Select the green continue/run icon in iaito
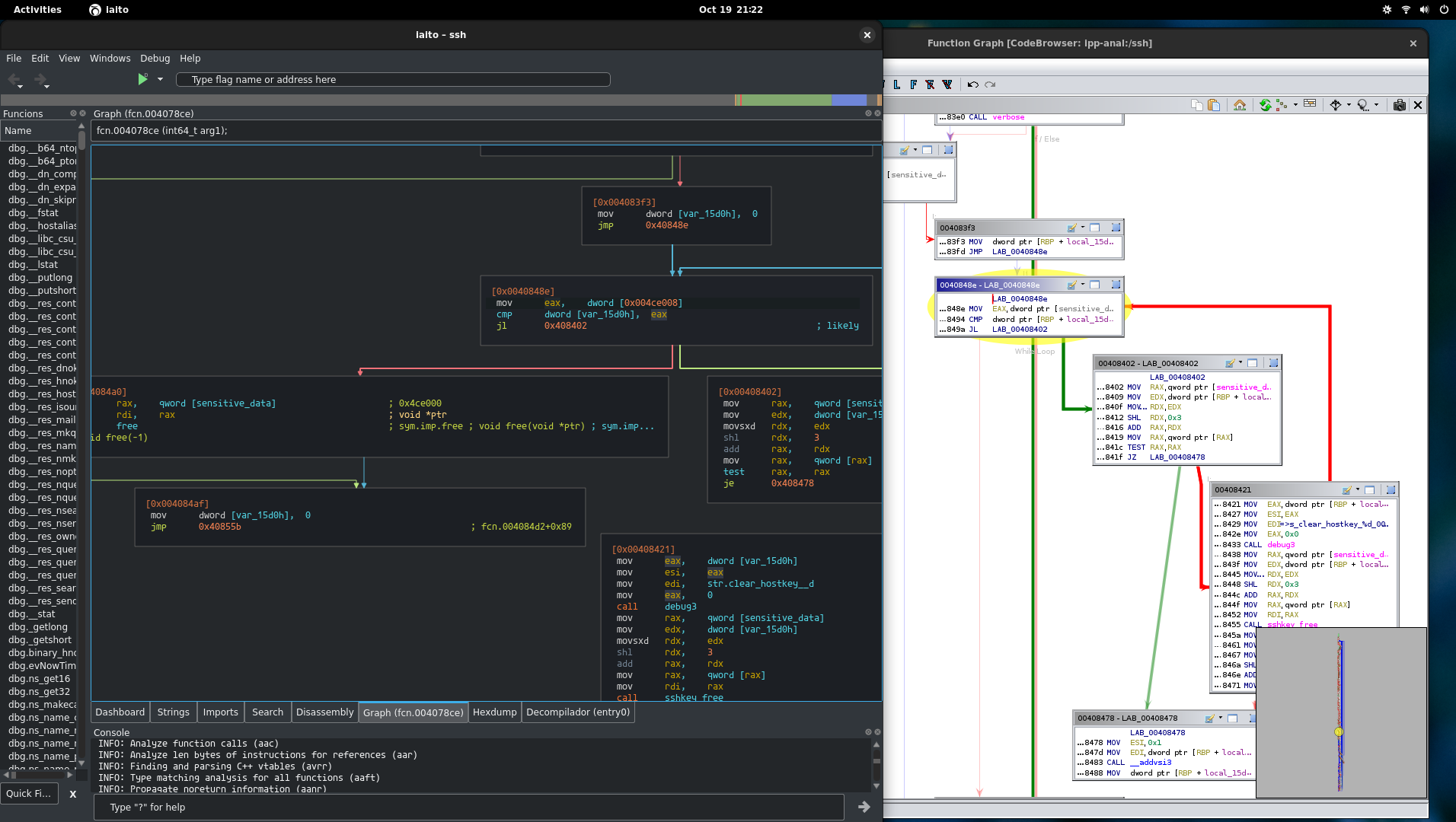Screen dimensions: 1456x822 coord(142,79)
